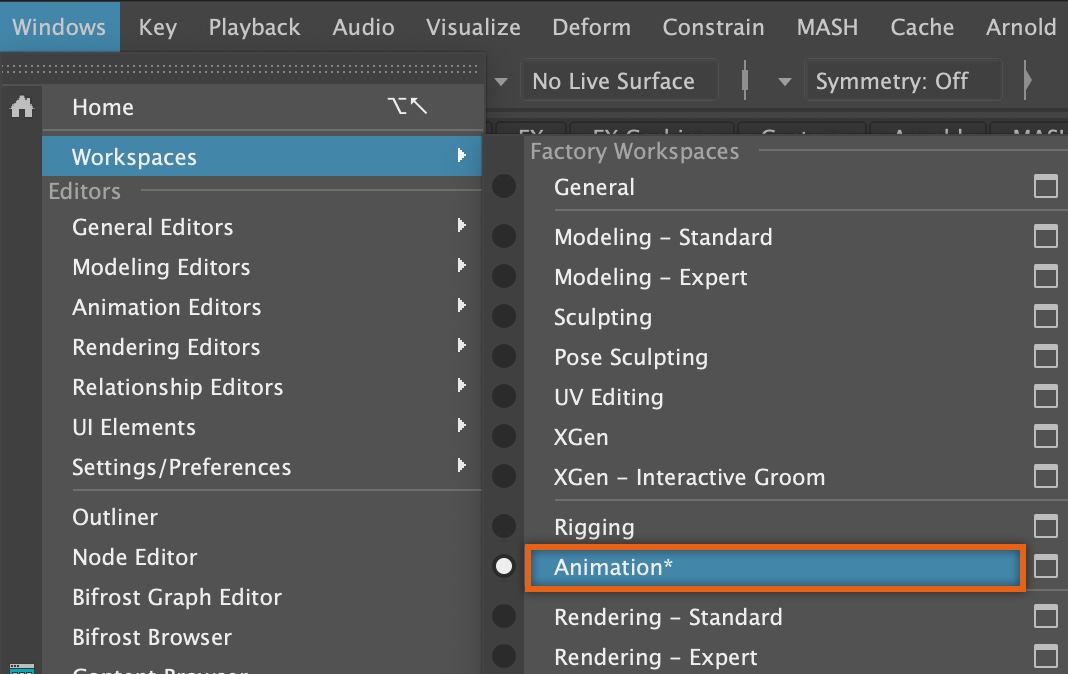Open the Symmetry: Off dropdown
Image resolution: width=1068 pixels, height=674 pixels.
[903, 81]
